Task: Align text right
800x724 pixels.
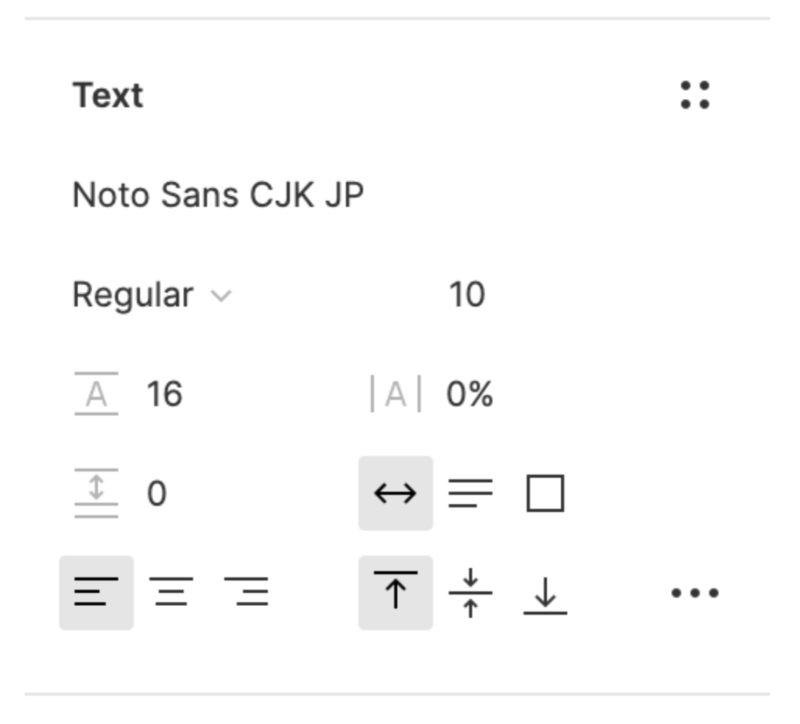Action: (246, 593)
